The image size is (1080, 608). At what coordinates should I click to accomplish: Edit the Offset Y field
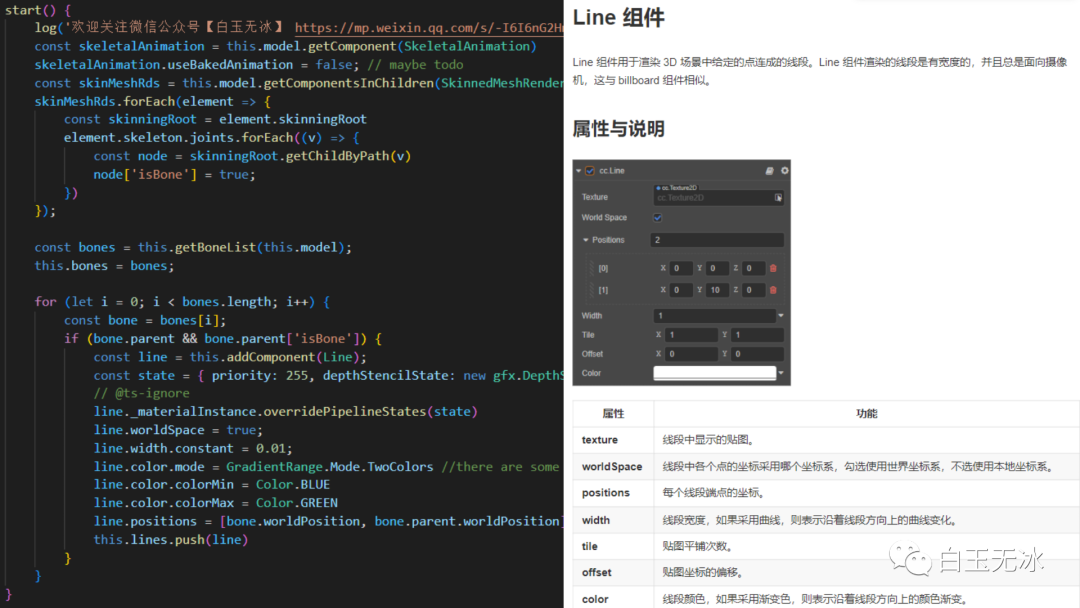pos(757,354)
